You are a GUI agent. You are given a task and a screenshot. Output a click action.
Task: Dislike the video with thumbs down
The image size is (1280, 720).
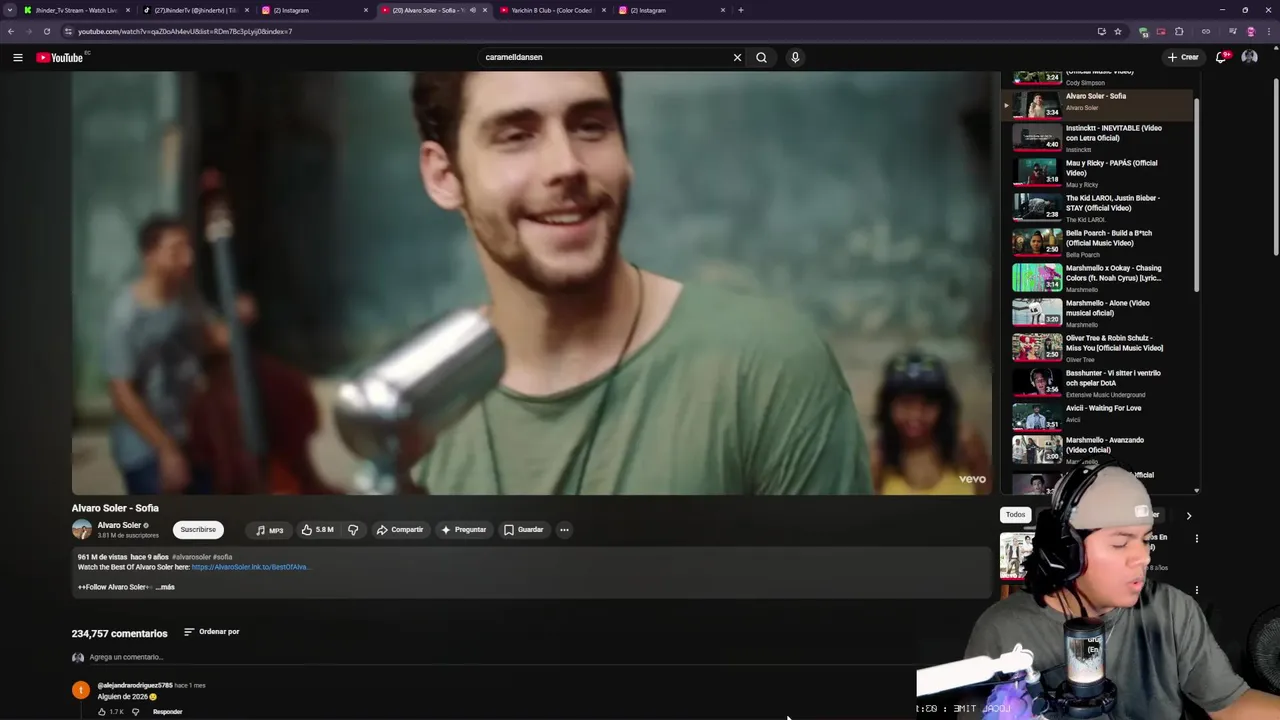click(353, 530)
